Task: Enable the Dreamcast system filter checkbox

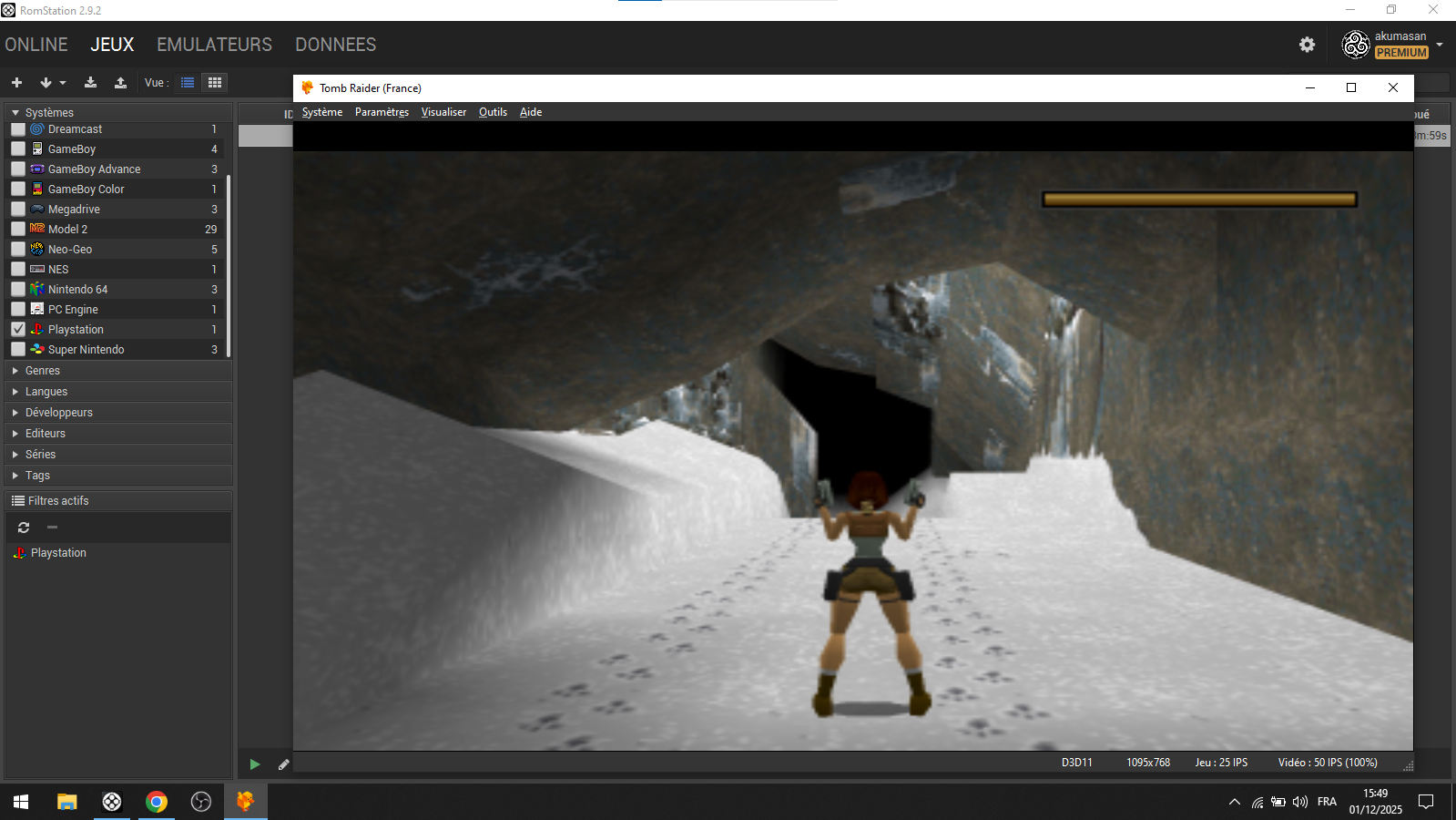Action: tap(18, 129)
